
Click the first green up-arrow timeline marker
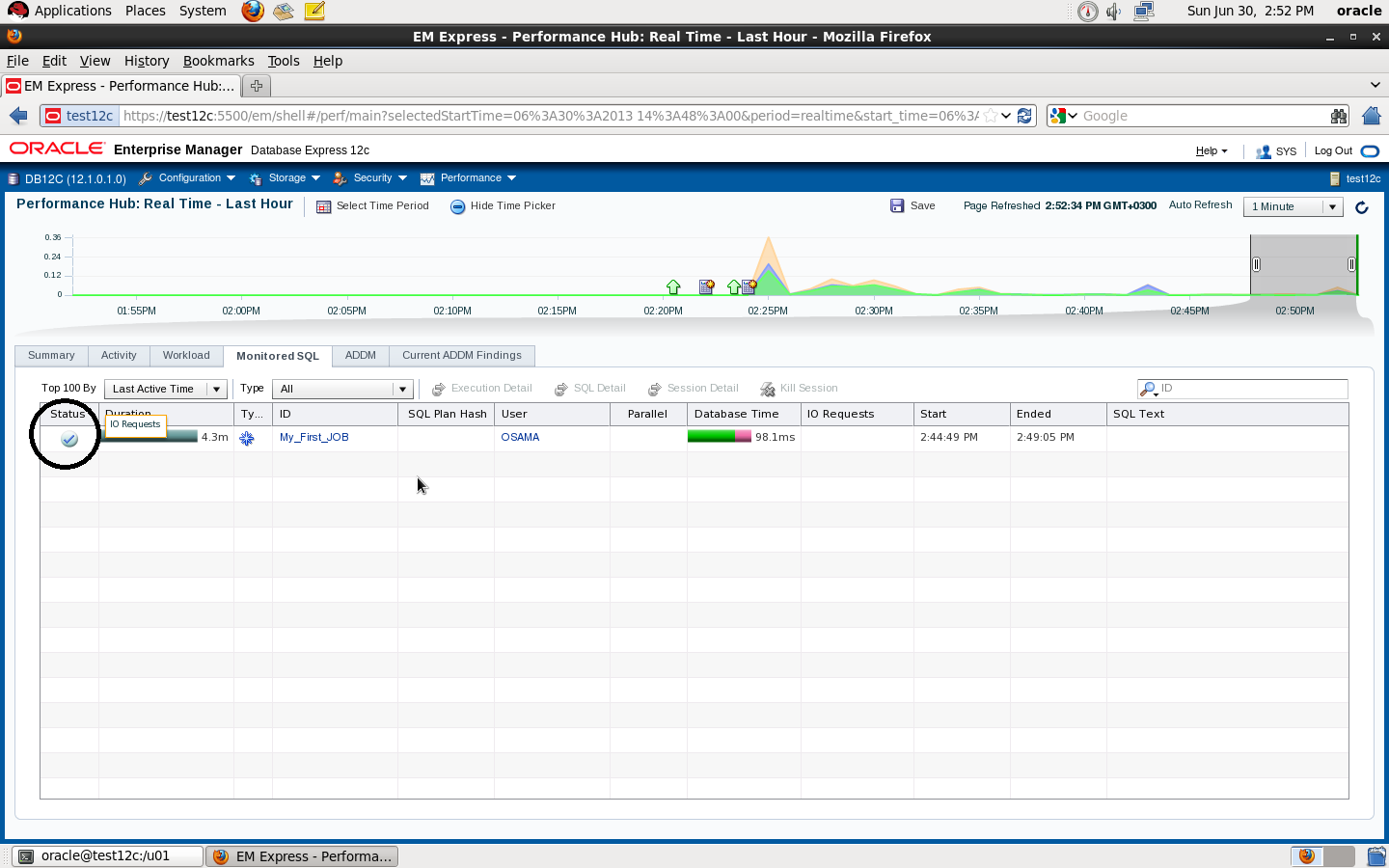[673, 286]
